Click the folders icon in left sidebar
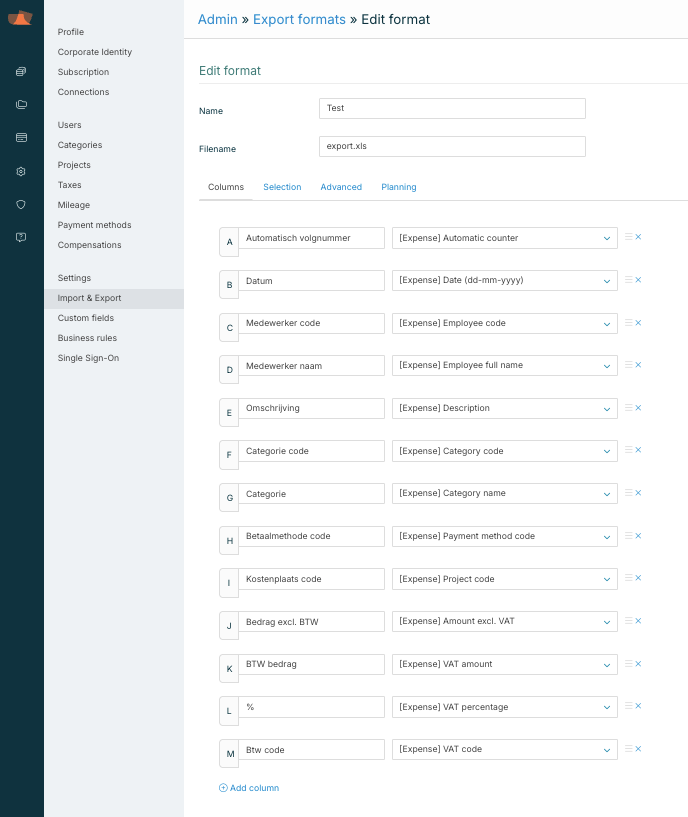 (x=21, y=105)
